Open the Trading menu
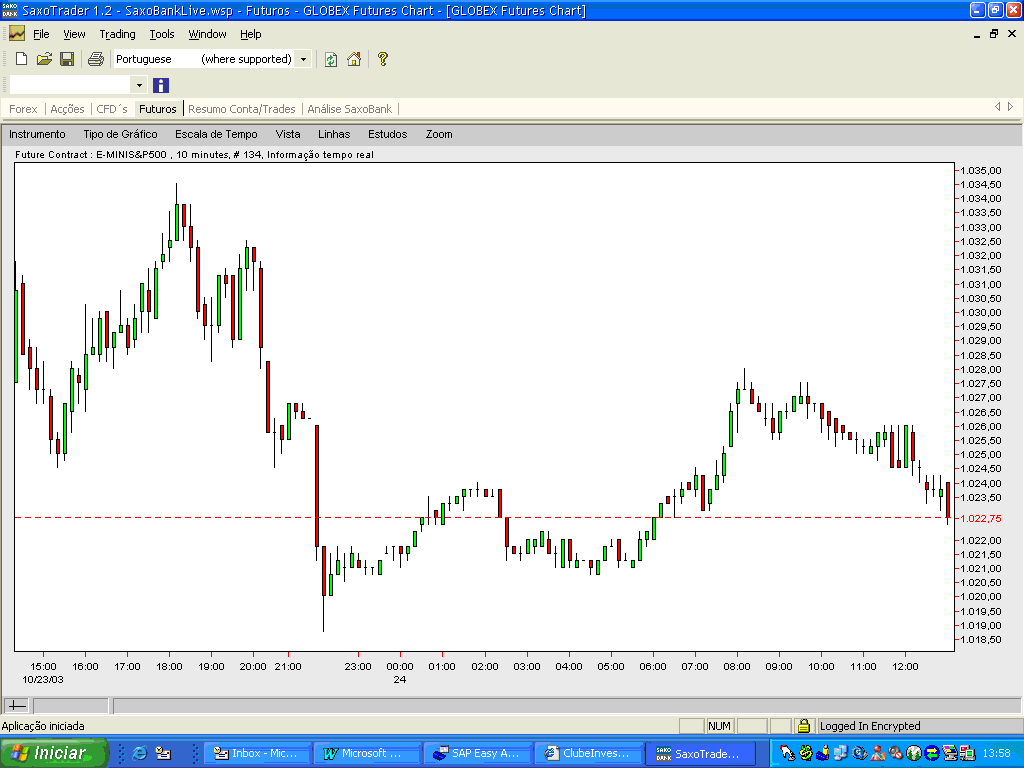Screen dimensions: 1024x768 click(118, 34)
